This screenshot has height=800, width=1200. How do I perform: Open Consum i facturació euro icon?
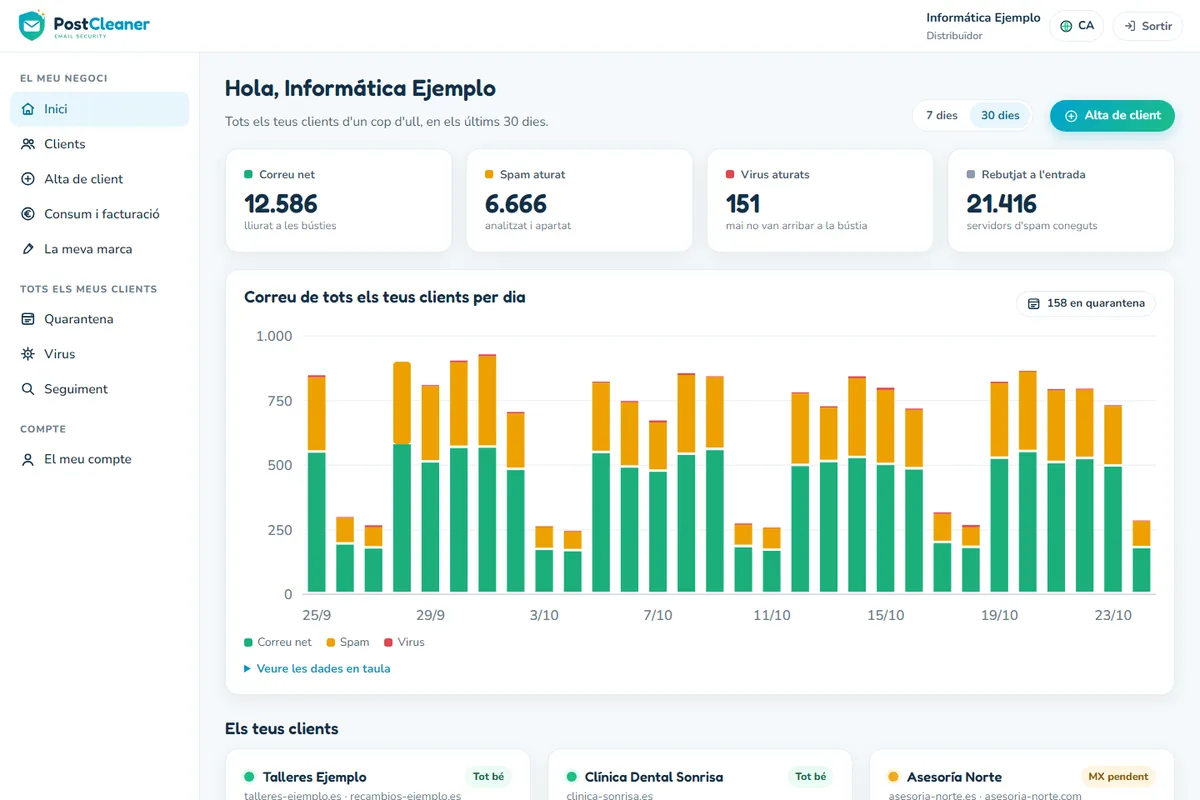28,214
